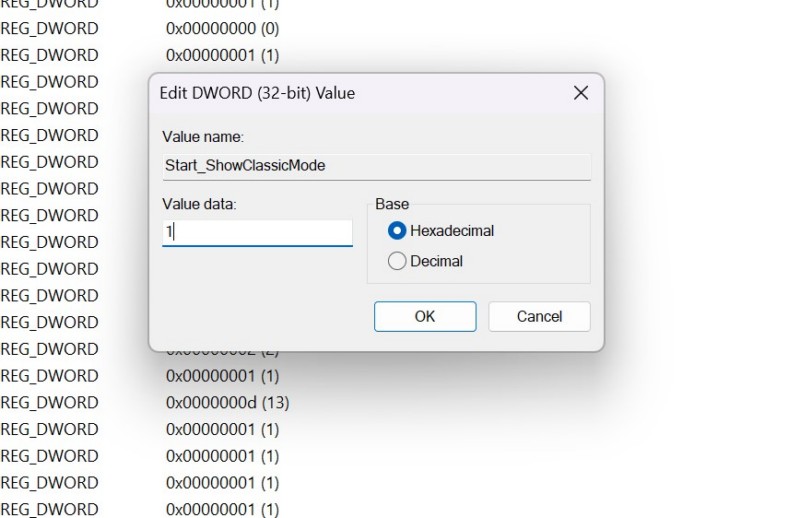The image size is (800, 518).
Task: Click REG_DWORD in the 0x0000000d (13) row
Action: click(x=50, y=402)
